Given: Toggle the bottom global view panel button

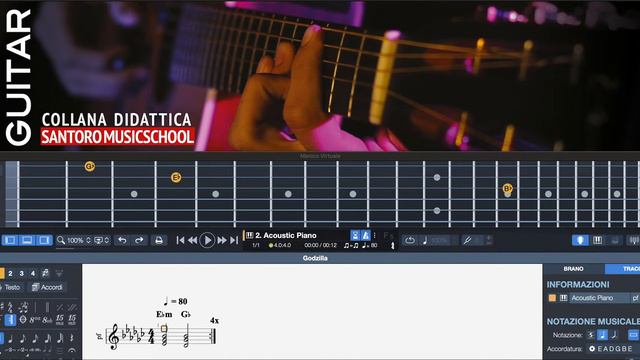Looking at the screenshot, I should coord(27,240).
